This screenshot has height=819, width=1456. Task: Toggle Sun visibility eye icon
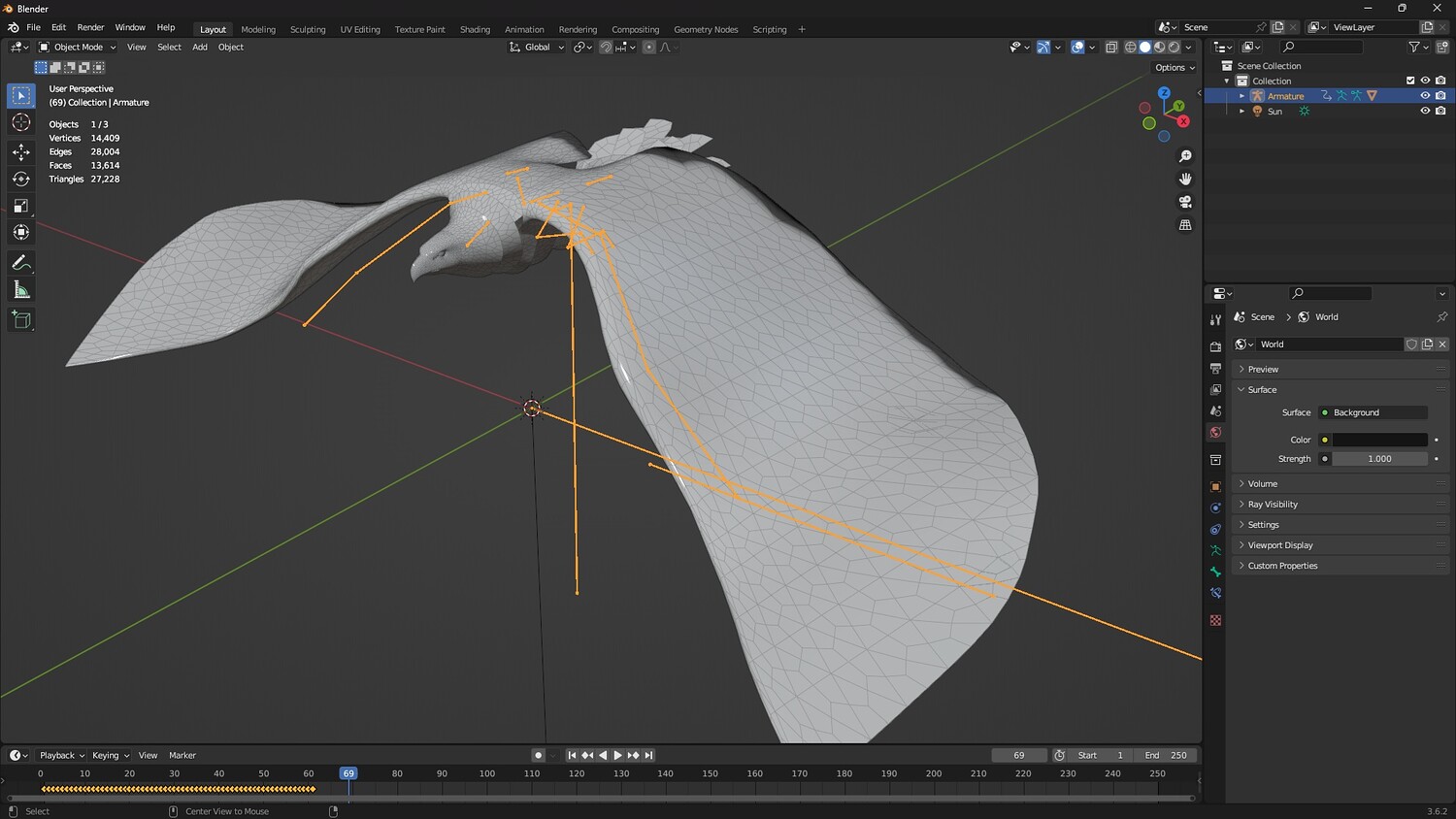[x=1425, y=111]
